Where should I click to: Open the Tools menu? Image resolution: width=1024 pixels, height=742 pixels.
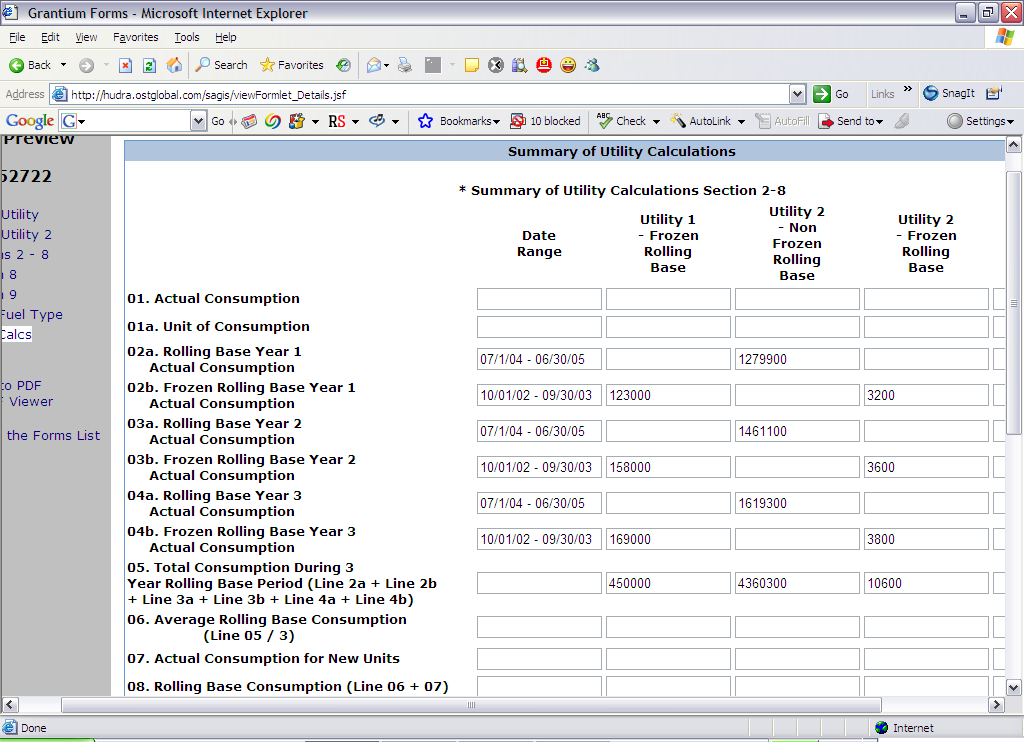pyautogui.click(x=187, y=37)
